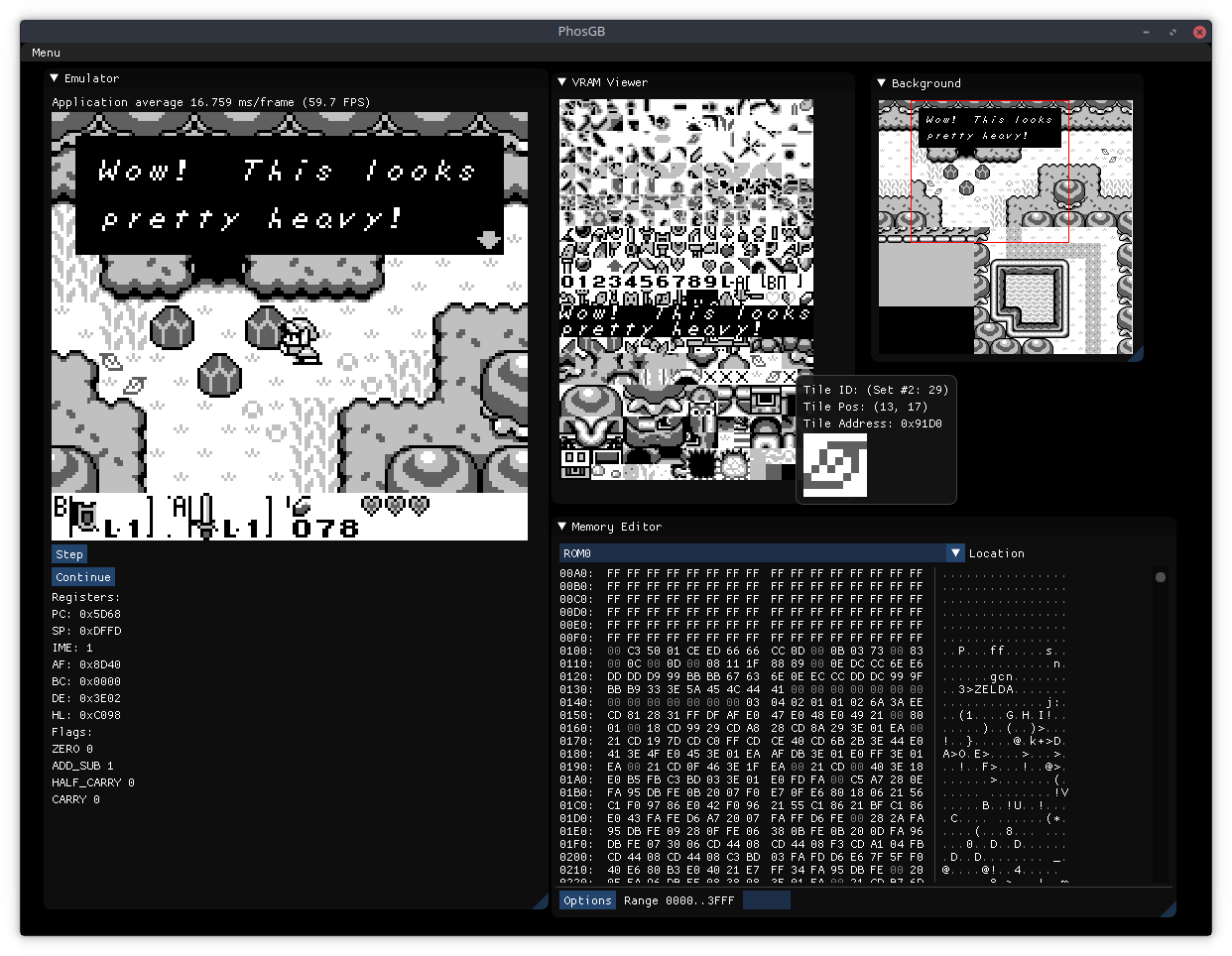Screen dimensions: 1232x956
Task: Click the IME: 1 line
Action: pyautogui.click(x=72, y=649)
